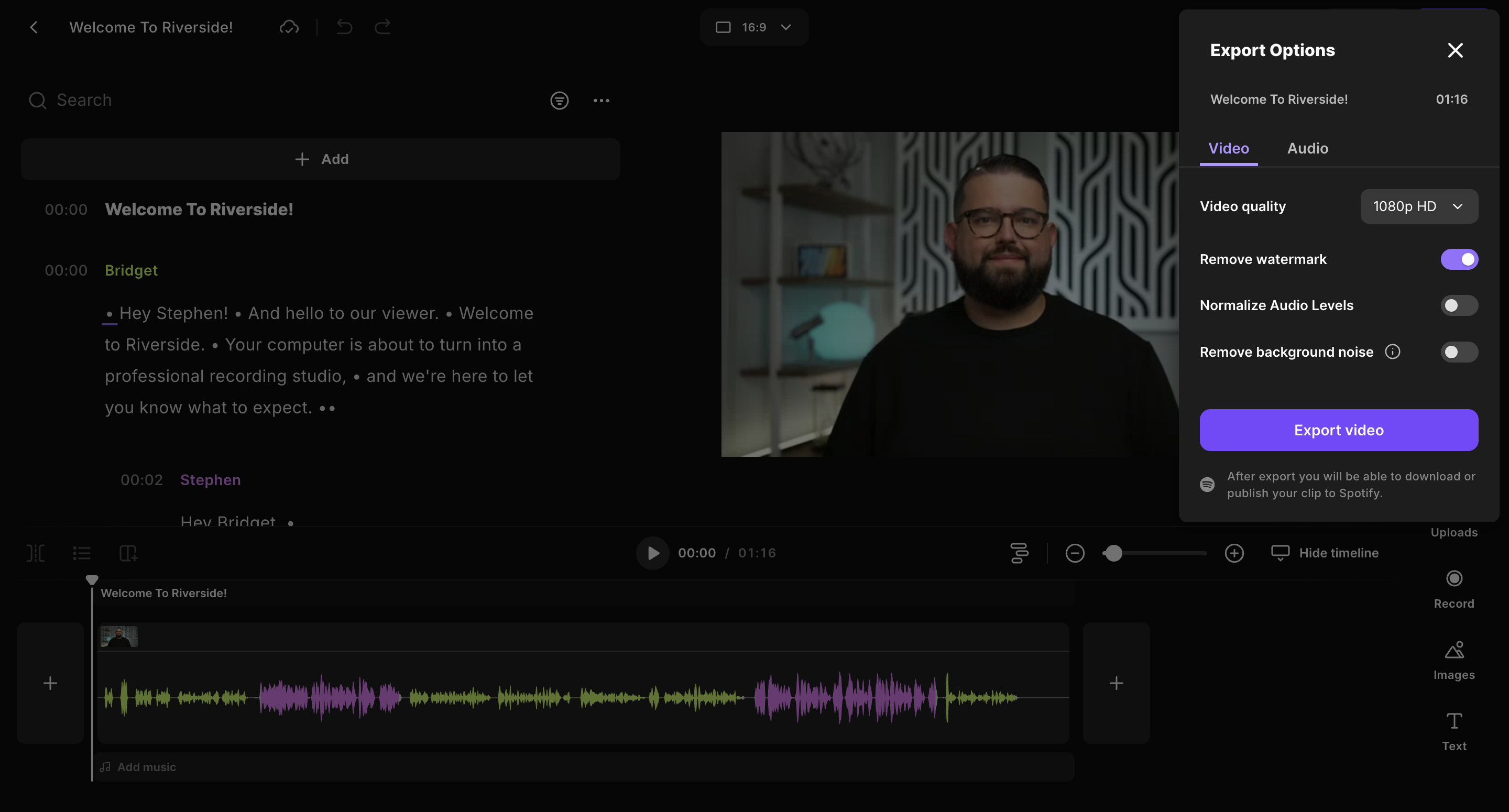Open the Video quality 1080p HD dropdown

pyautogui.click(x=1418, y=206)
